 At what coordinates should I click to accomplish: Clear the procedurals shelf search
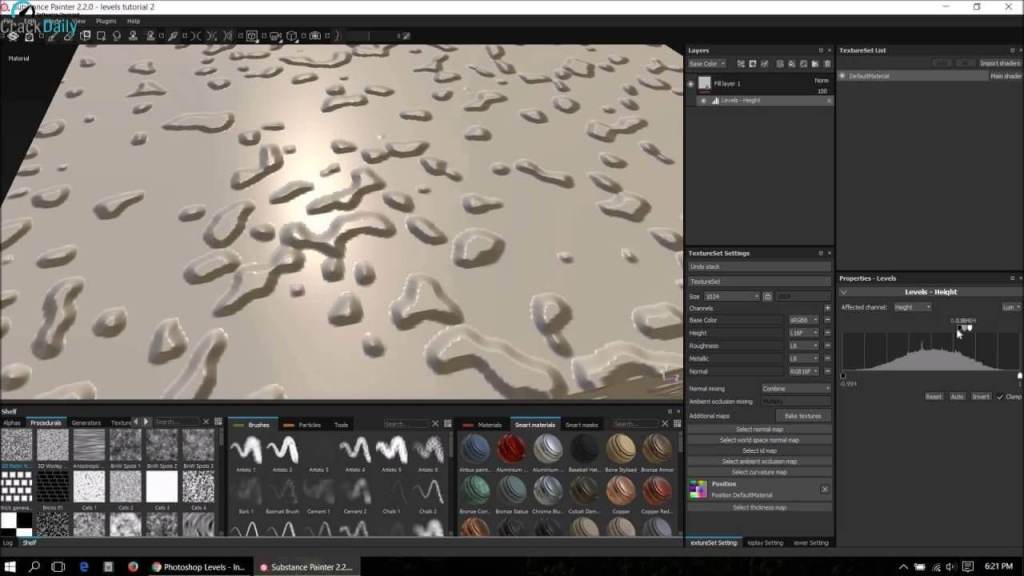pyautogui.click(x=206, y=422)
